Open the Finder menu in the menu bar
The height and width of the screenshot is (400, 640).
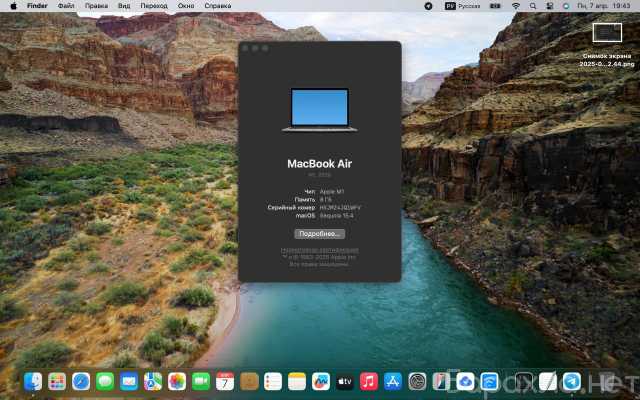pos(37,6)
